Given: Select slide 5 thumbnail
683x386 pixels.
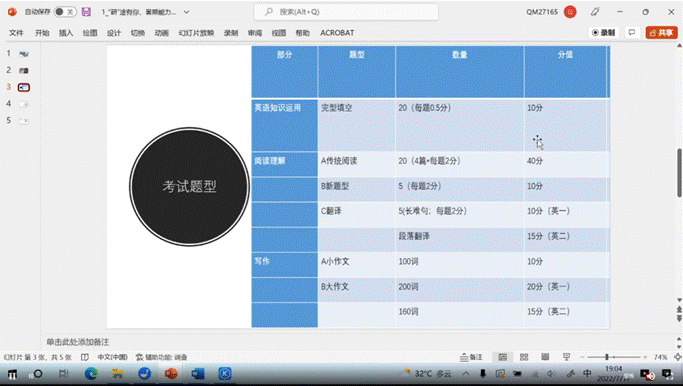Looking at the screenshot, I should pyautogui.click(x=24, y=121).
